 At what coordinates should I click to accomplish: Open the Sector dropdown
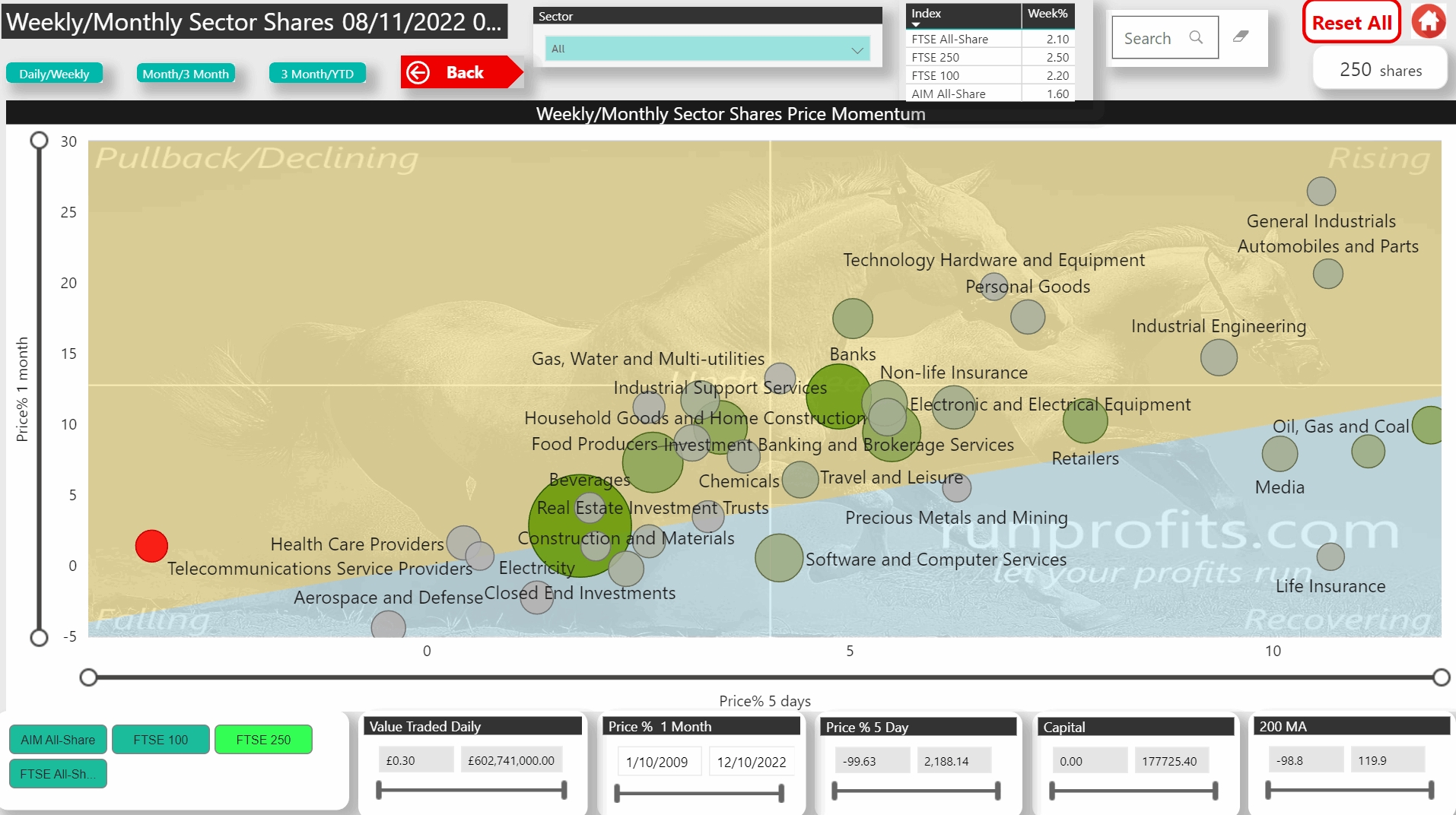[x=707, y=49]
